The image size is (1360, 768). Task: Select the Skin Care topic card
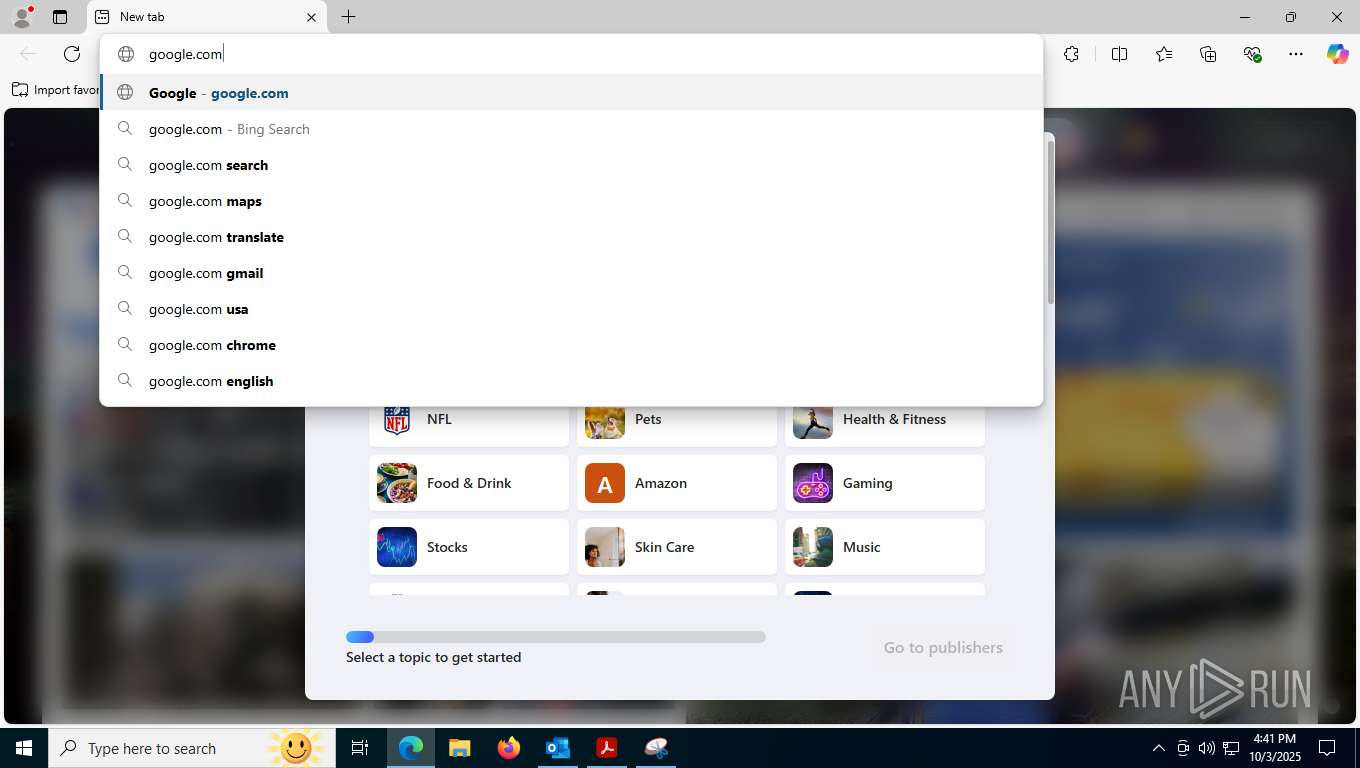click(677, 547)
